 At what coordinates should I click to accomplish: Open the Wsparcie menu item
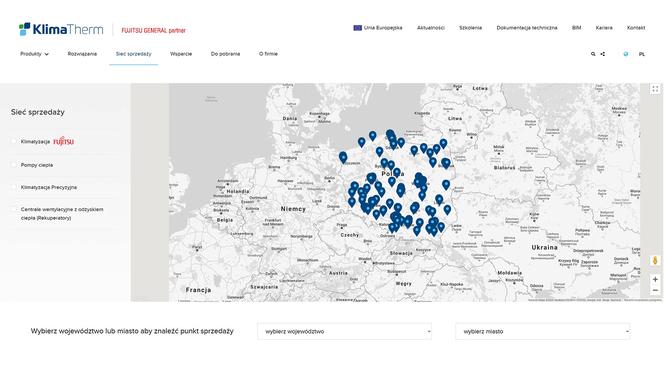coord(181,54)
